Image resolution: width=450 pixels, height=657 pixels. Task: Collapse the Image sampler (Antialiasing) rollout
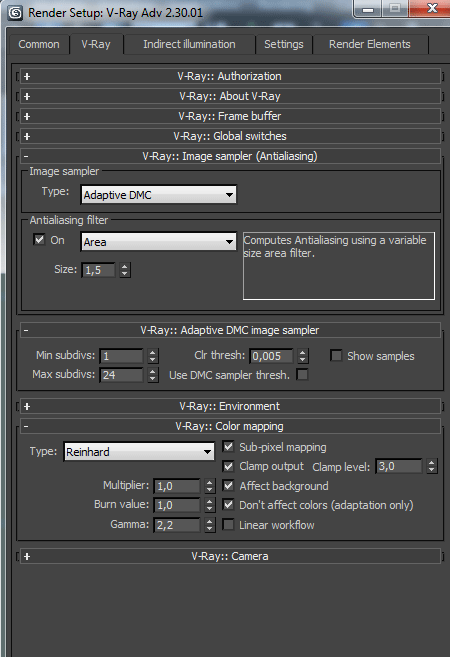[230, 156]
